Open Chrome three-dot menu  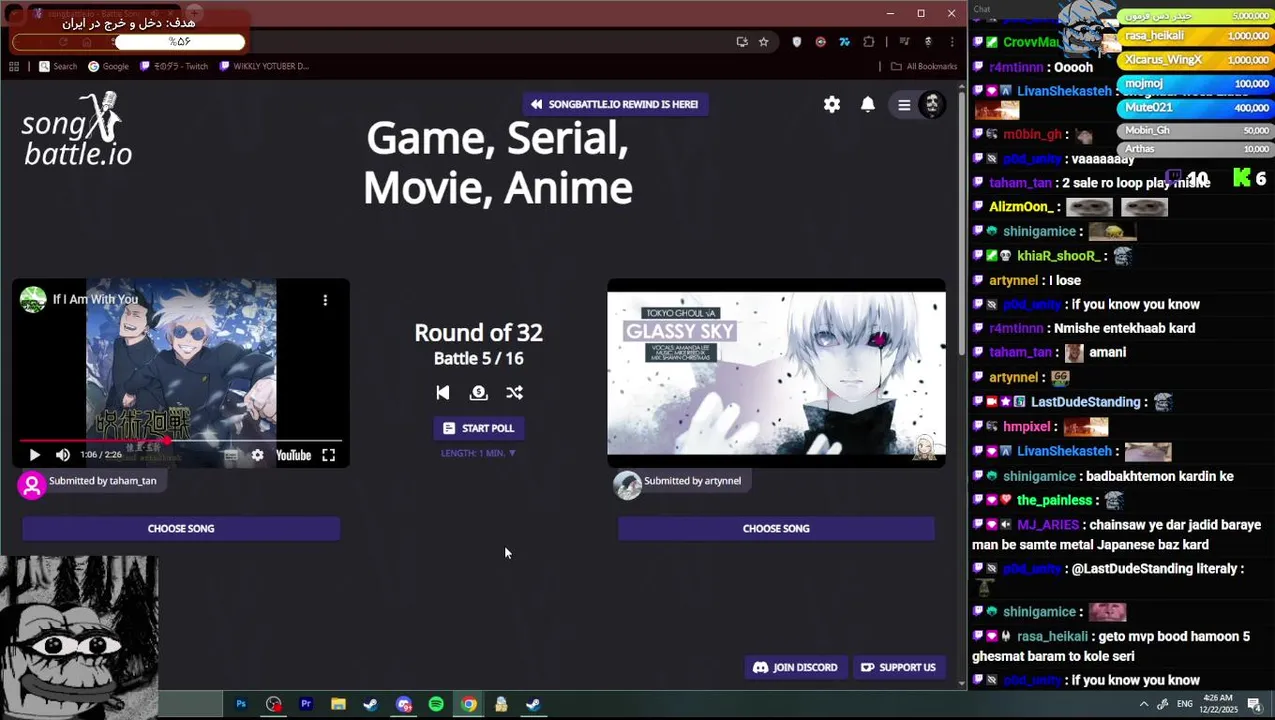click(952, 42)
